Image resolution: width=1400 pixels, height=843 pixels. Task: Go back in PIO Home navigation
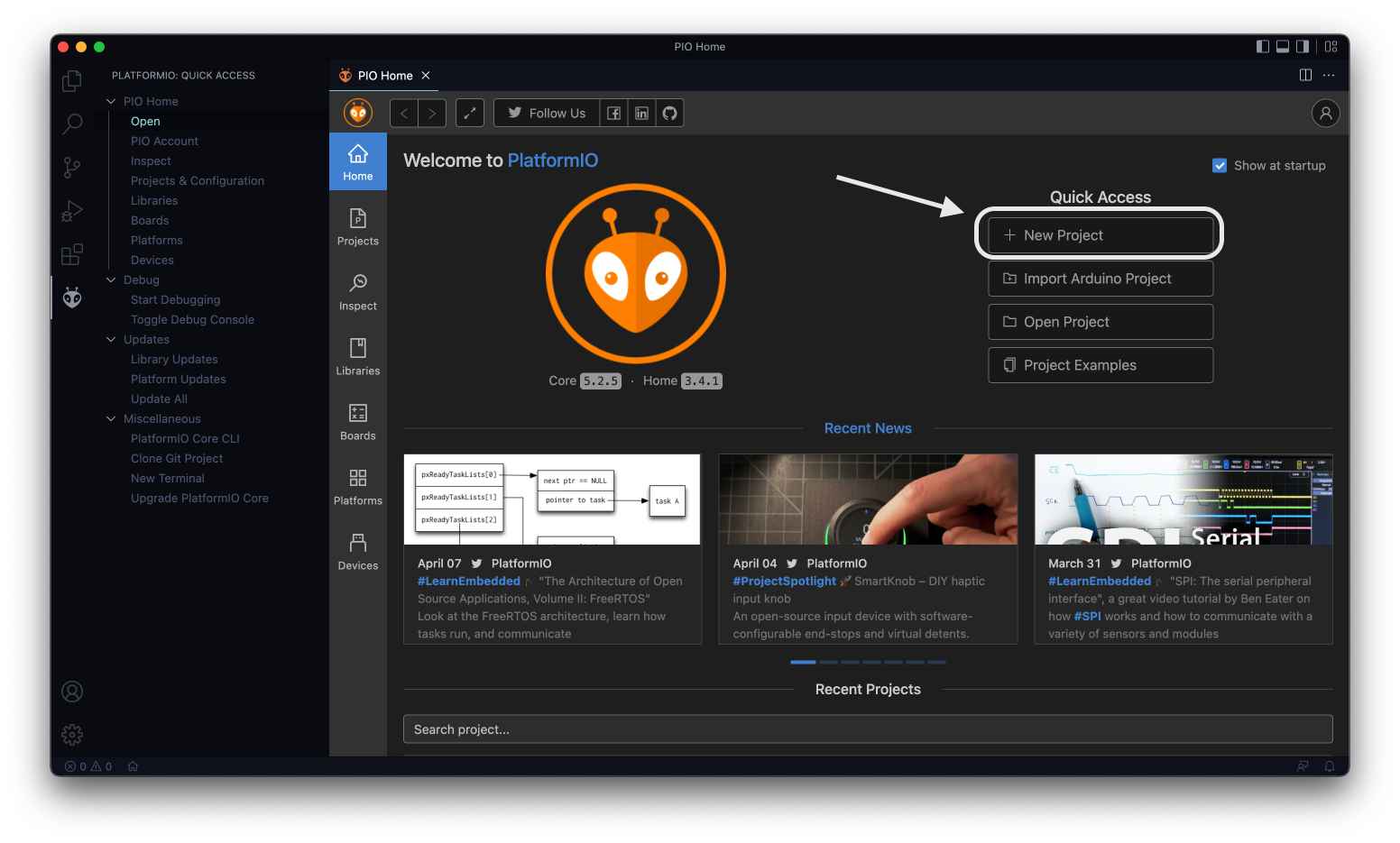pos(404,113)
